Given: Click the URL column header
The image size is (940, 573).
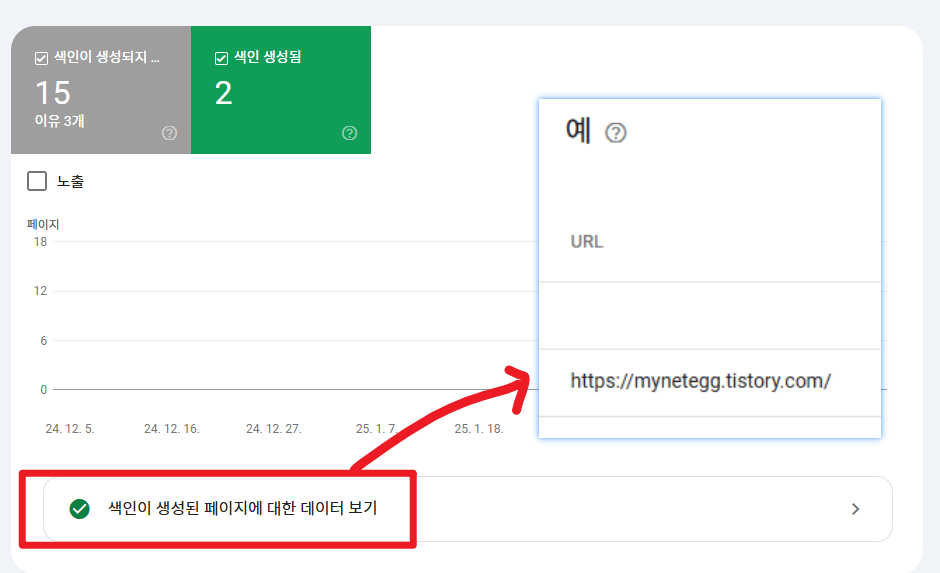Looking at the screenshot, I should click(586, 242).
